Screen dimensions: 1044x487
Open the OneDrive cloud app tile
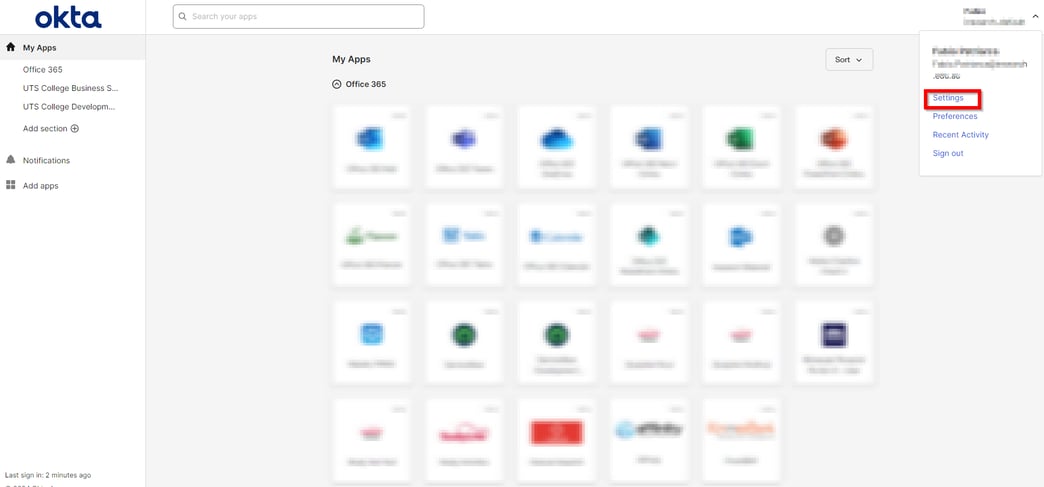[557, 146]
